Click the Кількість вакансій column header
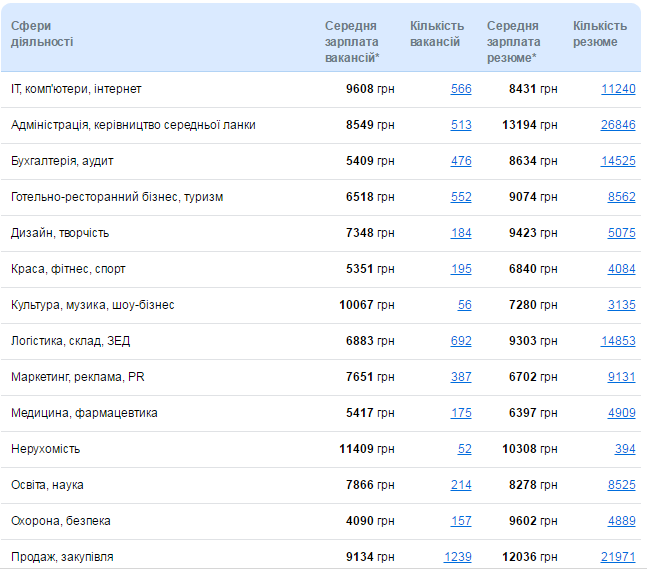This screenshot has height=569, width=647. click(436, 34)
